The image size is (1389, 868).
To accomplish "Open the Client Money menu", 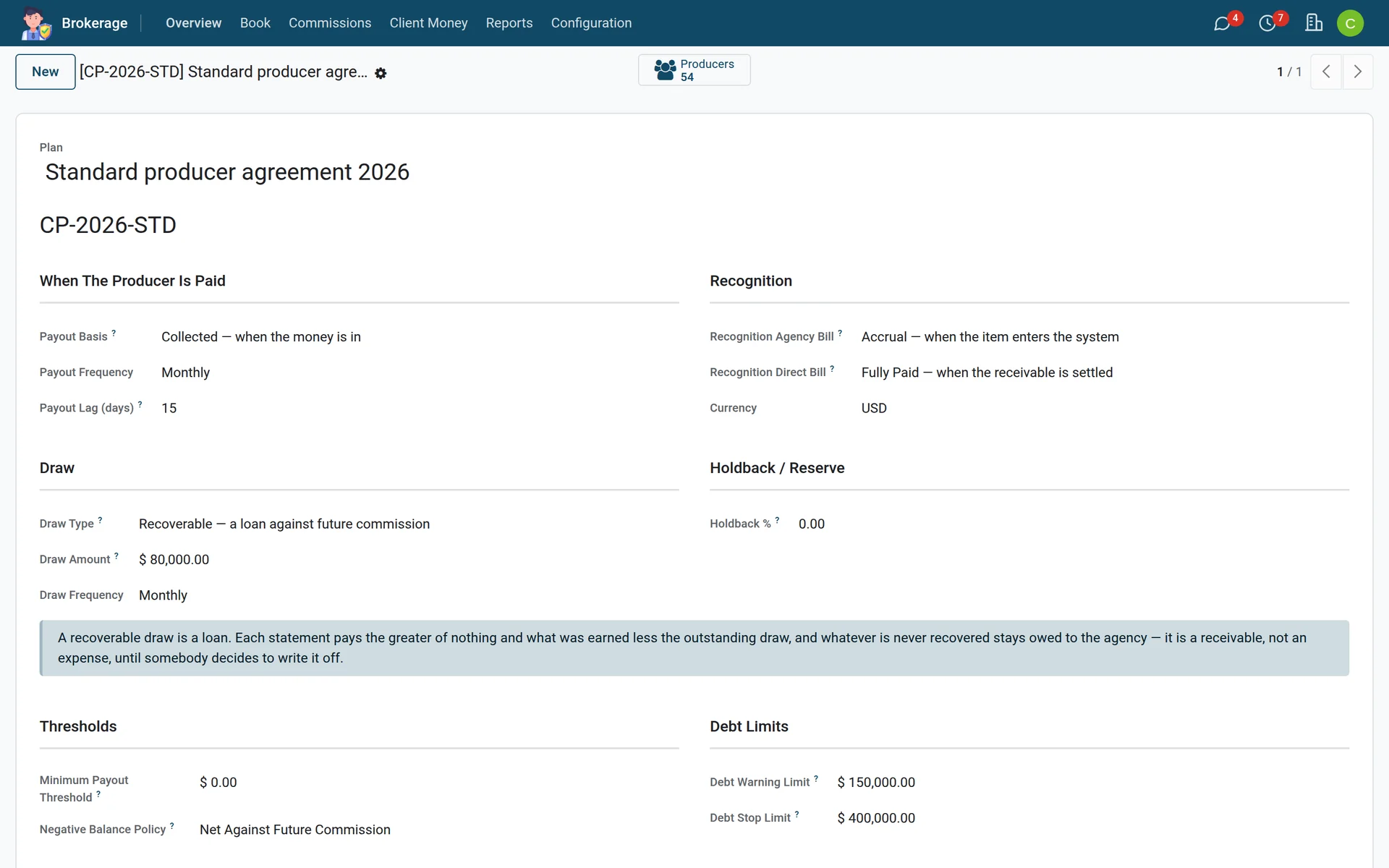I will pos(428,23).
